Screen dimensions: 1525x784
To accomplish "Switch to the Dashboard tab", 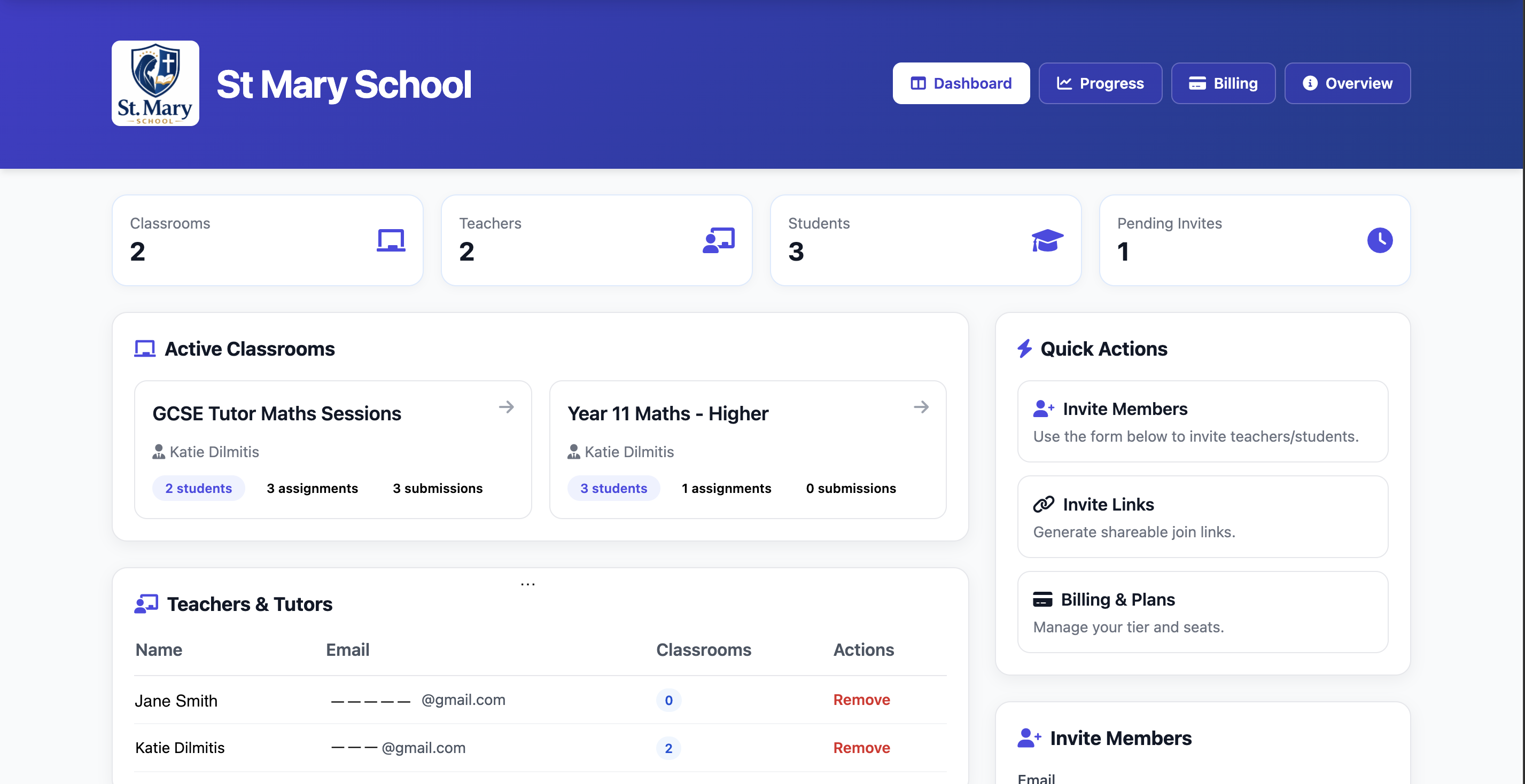I will pos(960,83).
